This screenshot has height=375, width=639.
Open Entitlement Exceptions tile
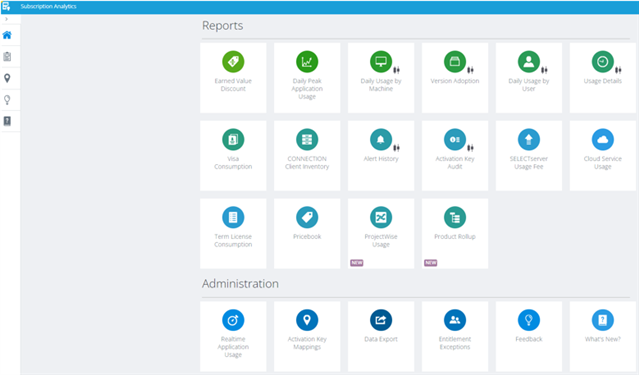pos(455,336)
